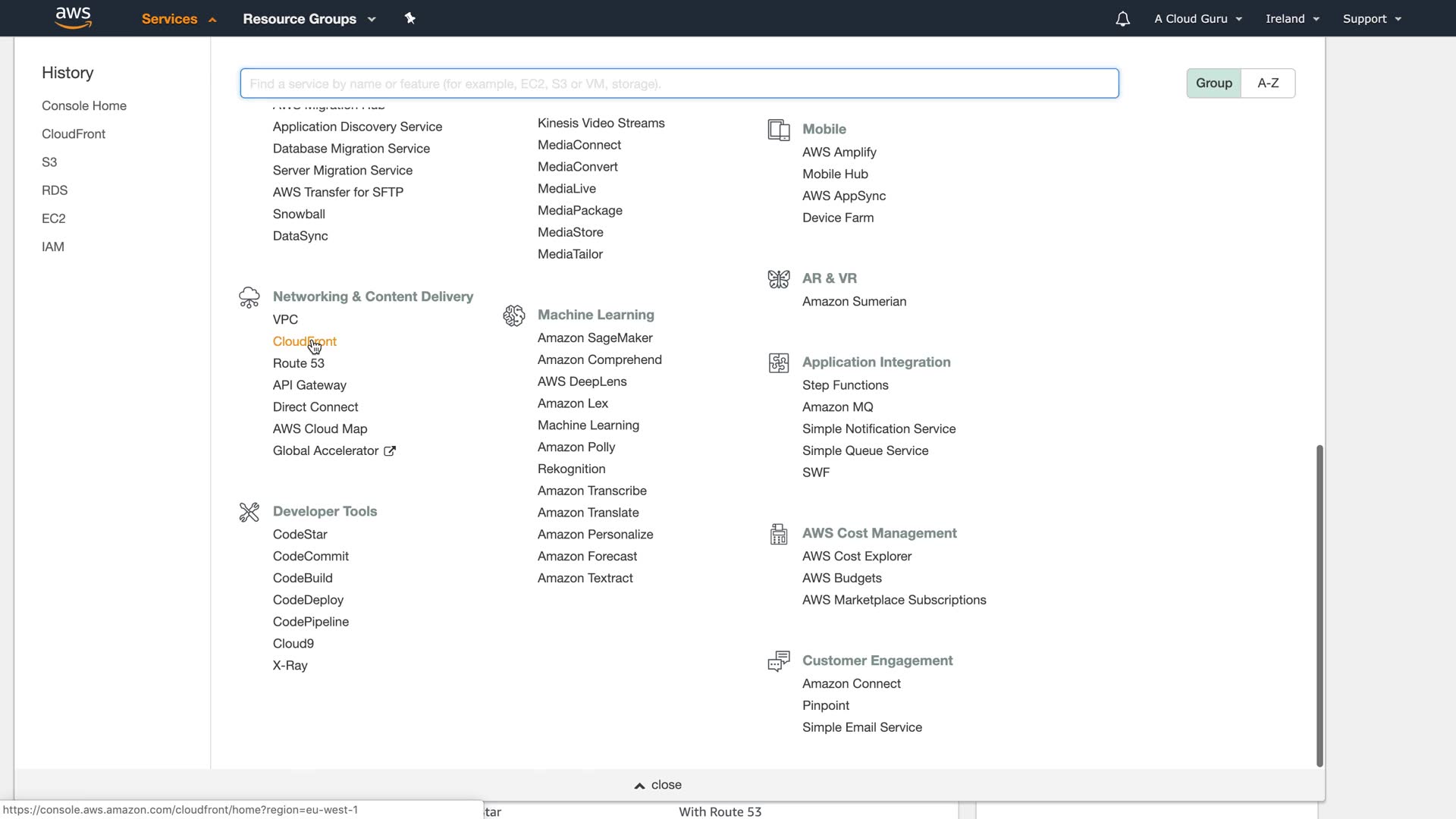This screenshot has width=1456, height=819.
Task: Collapse the Services dropdown menu
Action: pyautogui.click(x=178, y=19)
